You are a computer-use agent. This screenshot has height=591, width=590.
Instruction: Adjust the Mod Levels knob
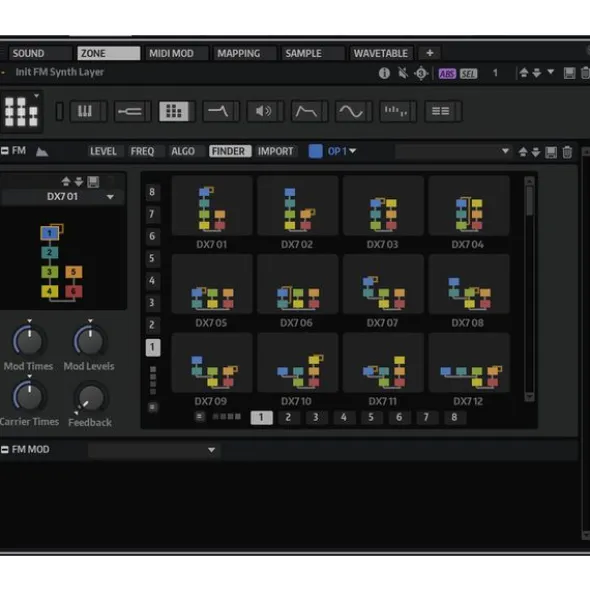[89, 341]
